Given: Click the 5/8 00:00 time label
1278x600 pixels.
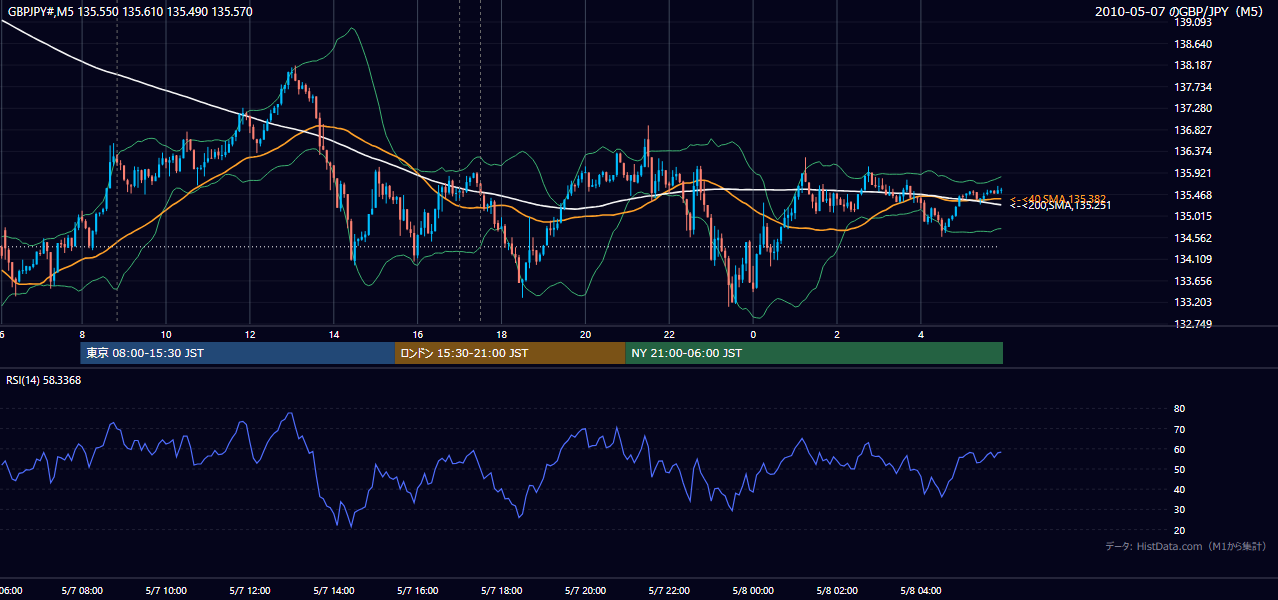Looking at the screenshot, I should click(x=754, y=591).
